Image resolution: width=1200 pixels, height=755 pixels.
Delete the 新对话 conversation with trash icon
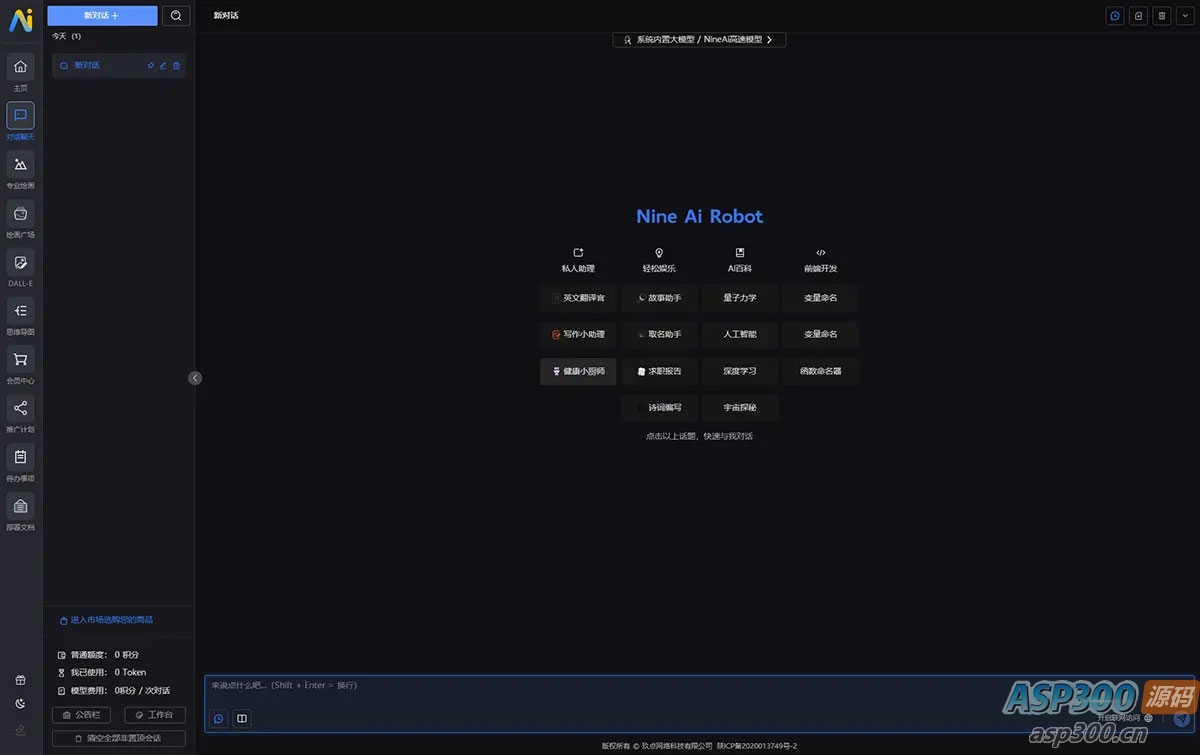177,66
